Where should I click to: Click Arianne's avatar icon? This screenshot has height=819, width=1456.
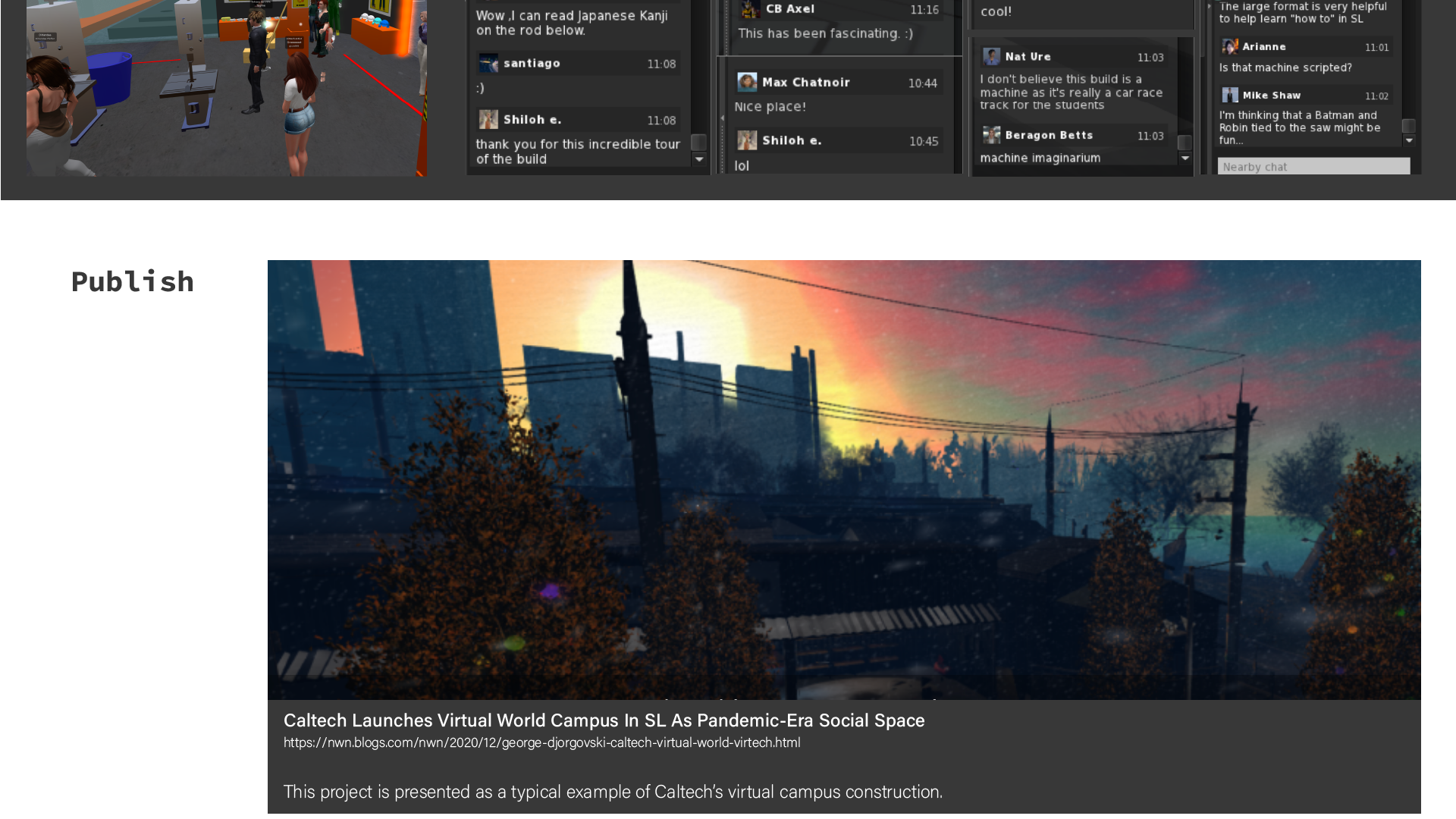tap(1229, 47)
